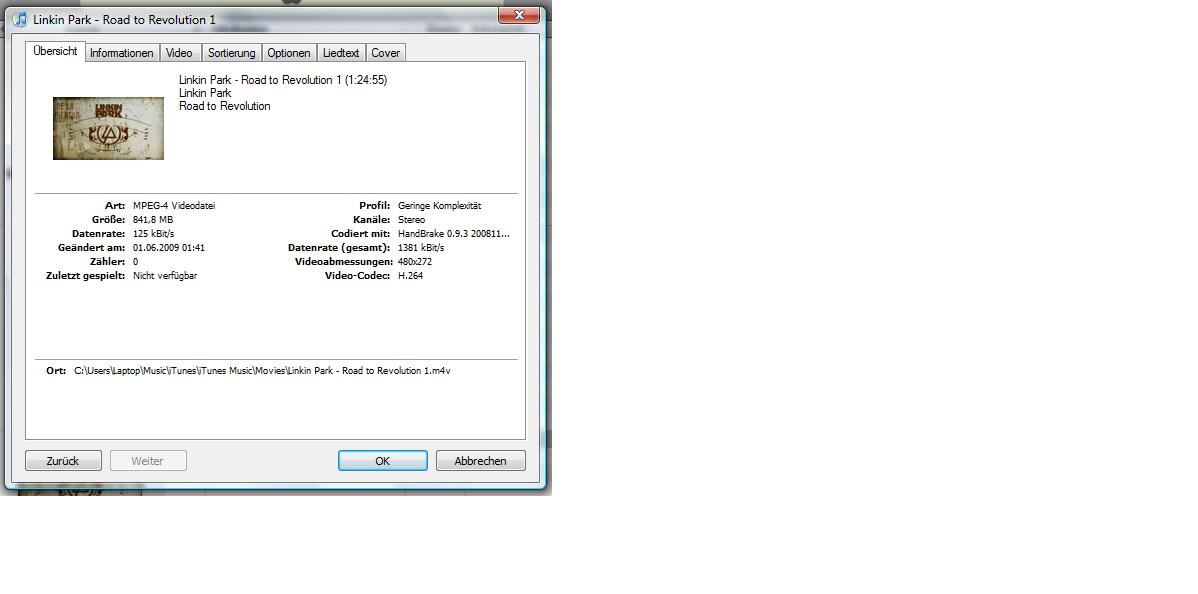The height and width of the screenshot is (594, 1198).
Task: Close the Linkin Park info dialog
Action: [520, 15]
